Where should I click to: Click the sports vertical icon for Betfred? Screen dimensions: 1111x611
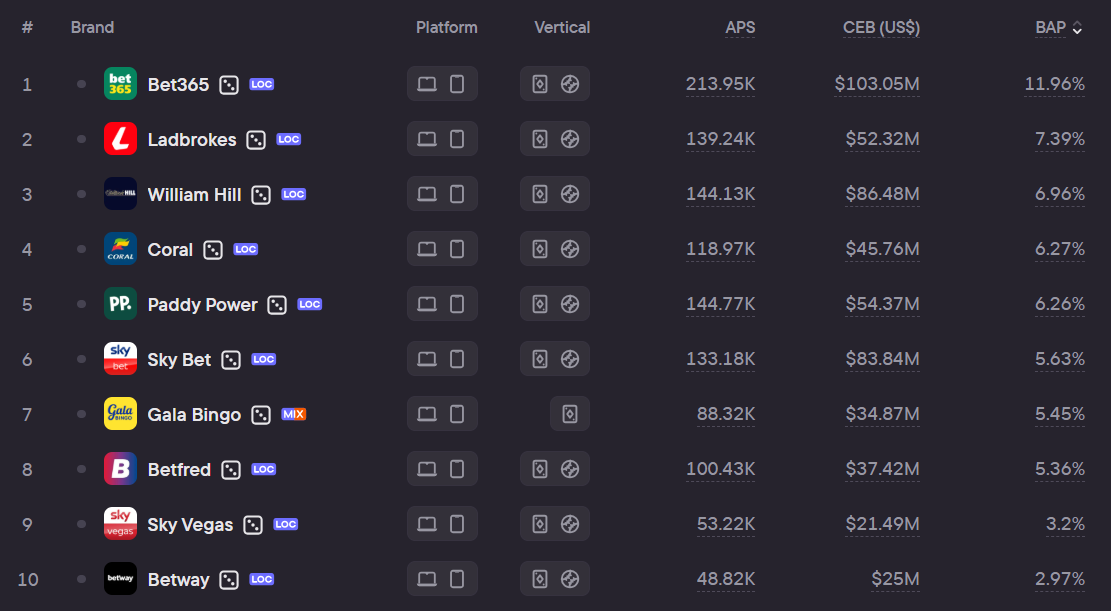click(570, 469)
